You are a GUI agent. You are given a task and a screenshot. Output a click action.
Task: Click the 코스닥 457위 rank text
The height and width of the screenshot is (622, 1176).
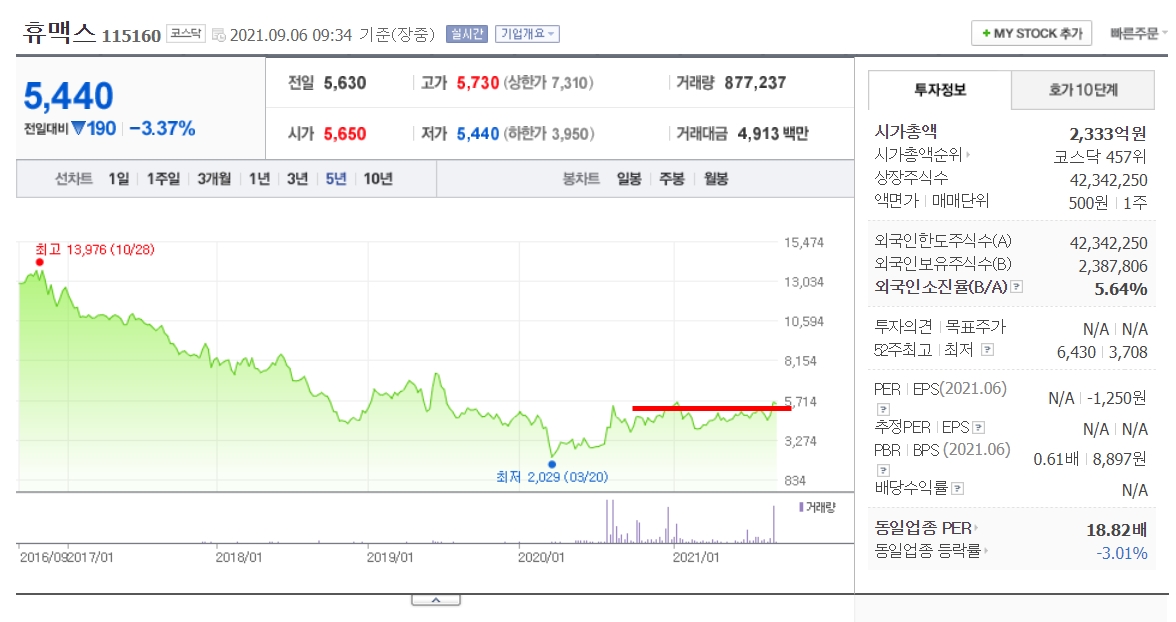pos(1100,157)
